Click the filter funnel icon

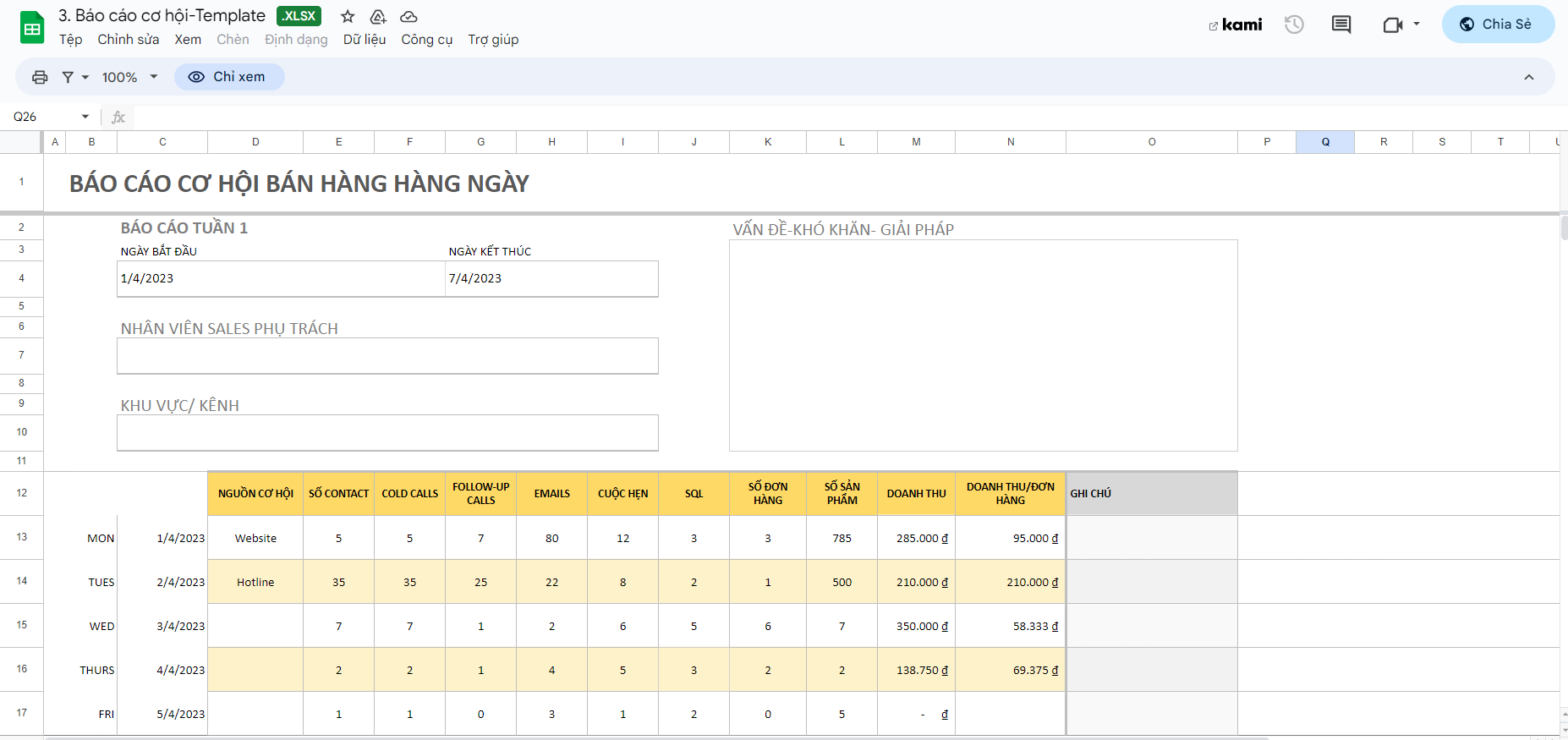68,77
